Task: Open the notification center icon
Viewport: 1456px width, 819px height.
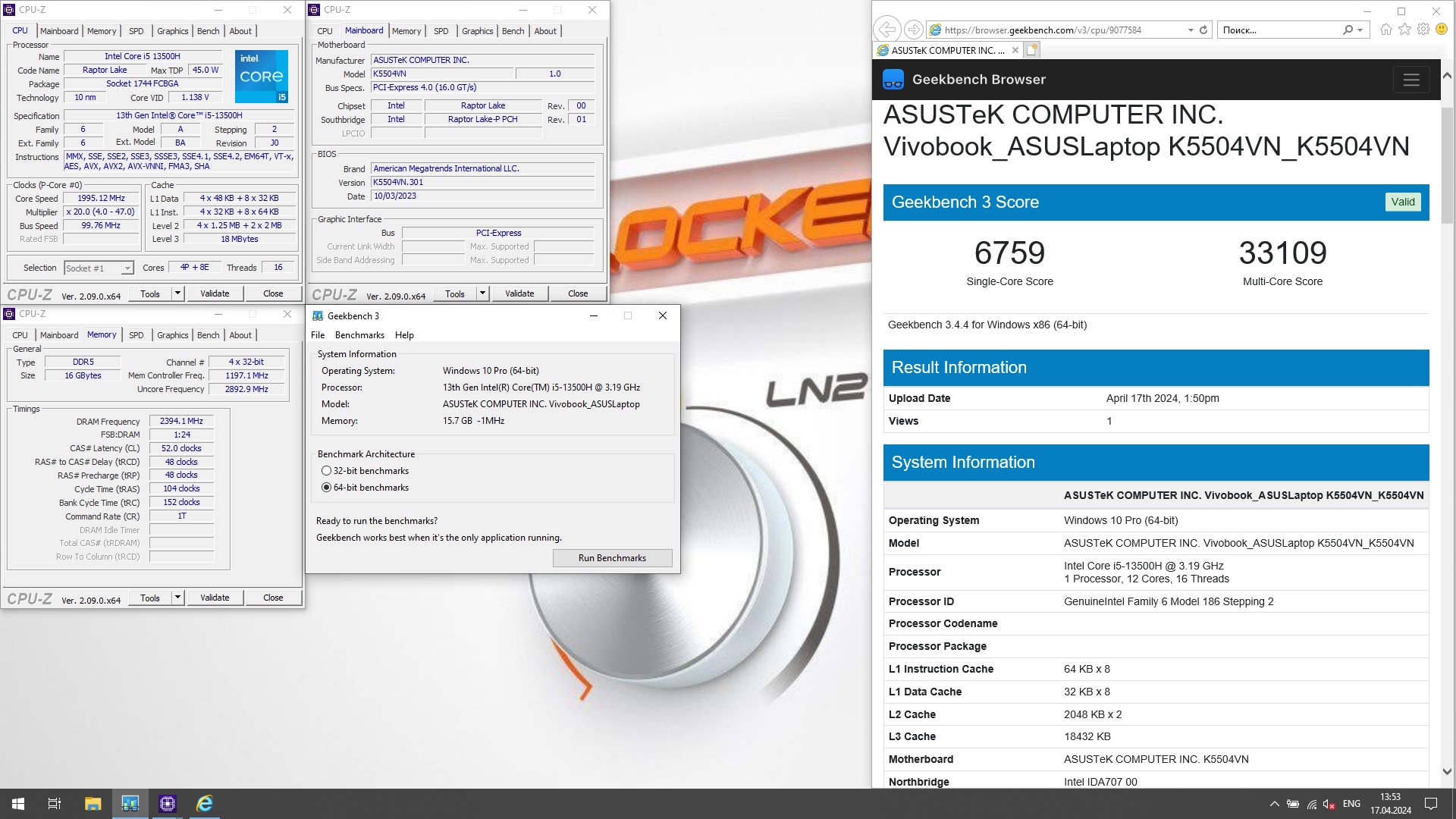Action: pyautogui.click(x=1431, y=804)
